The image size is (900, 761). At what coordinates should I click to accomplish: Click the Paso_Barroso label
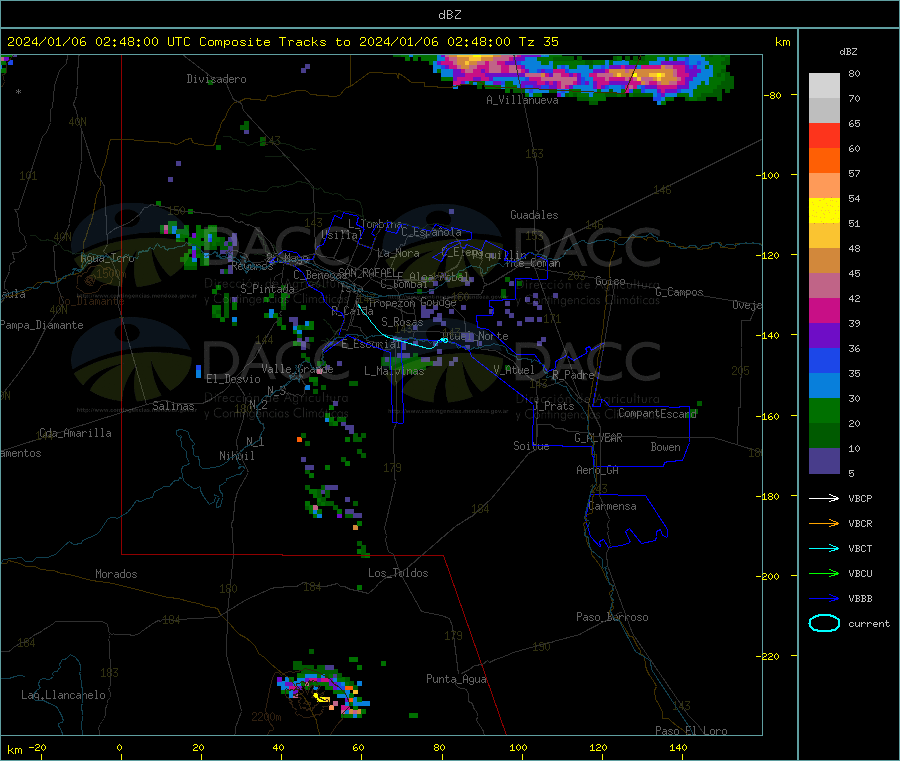pos(612,618)
